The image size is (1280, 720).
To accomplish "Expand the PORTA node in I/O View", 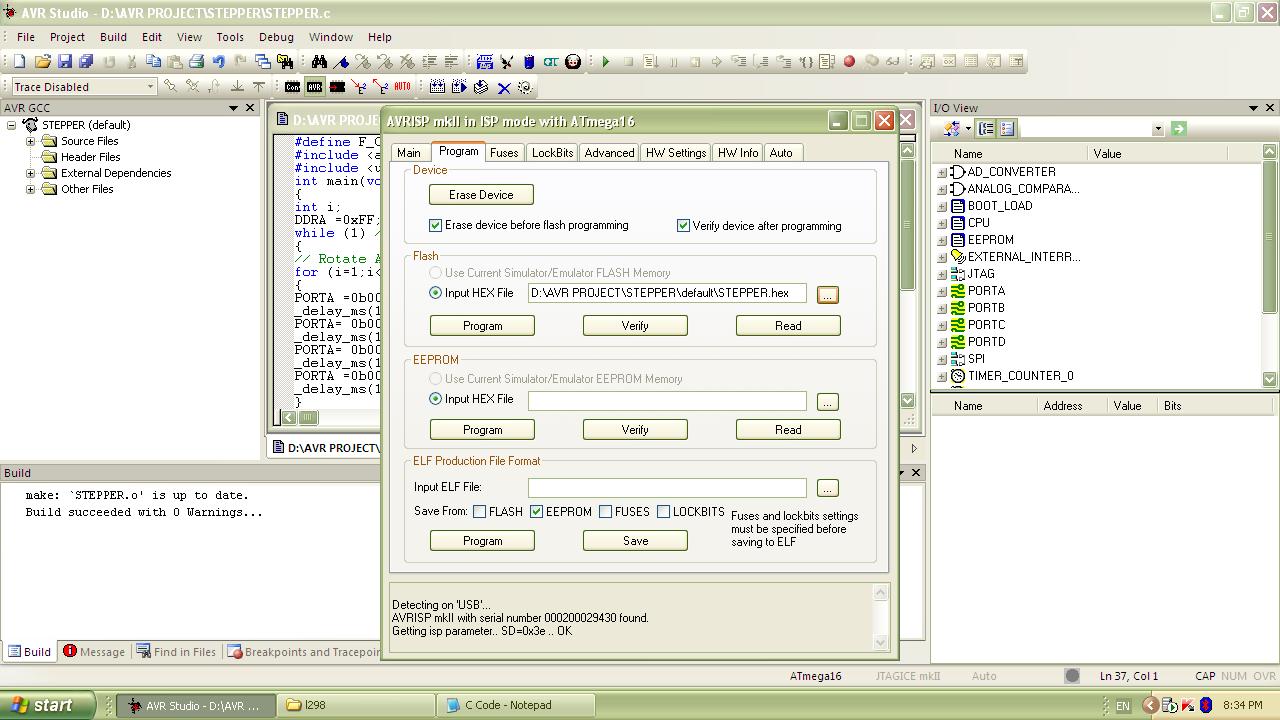I will (941, 291).
